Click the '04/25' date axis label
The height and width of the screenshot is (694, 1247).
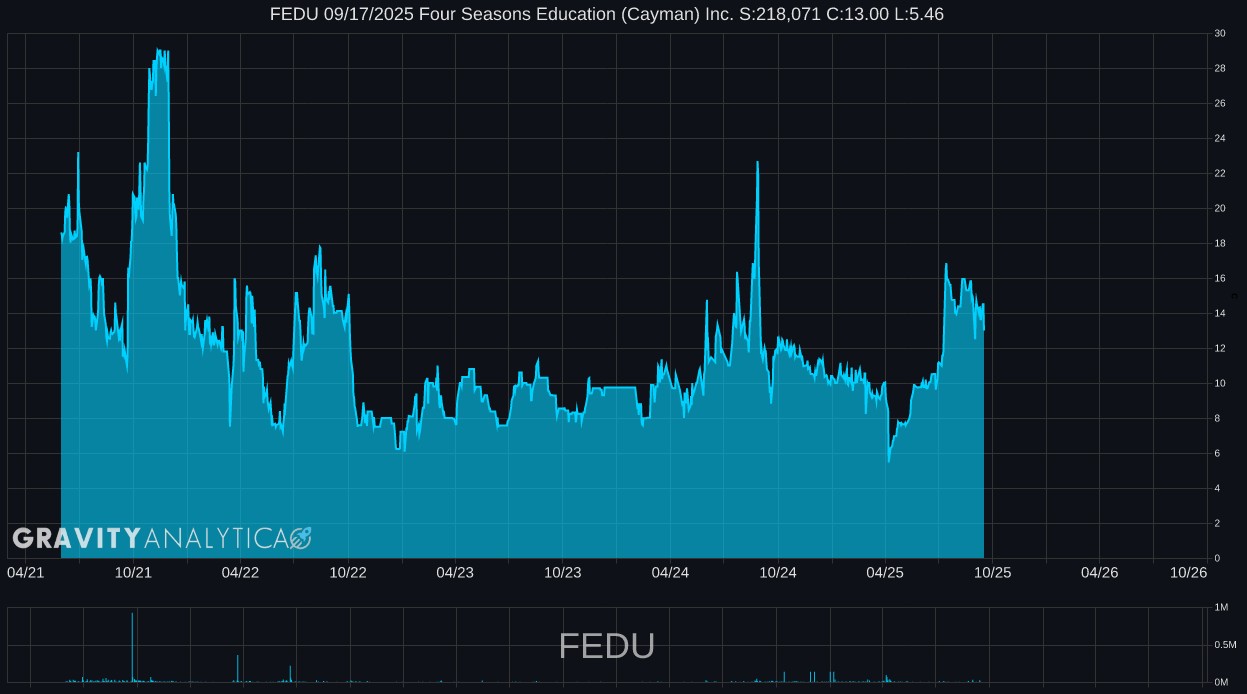coord(885,572)
